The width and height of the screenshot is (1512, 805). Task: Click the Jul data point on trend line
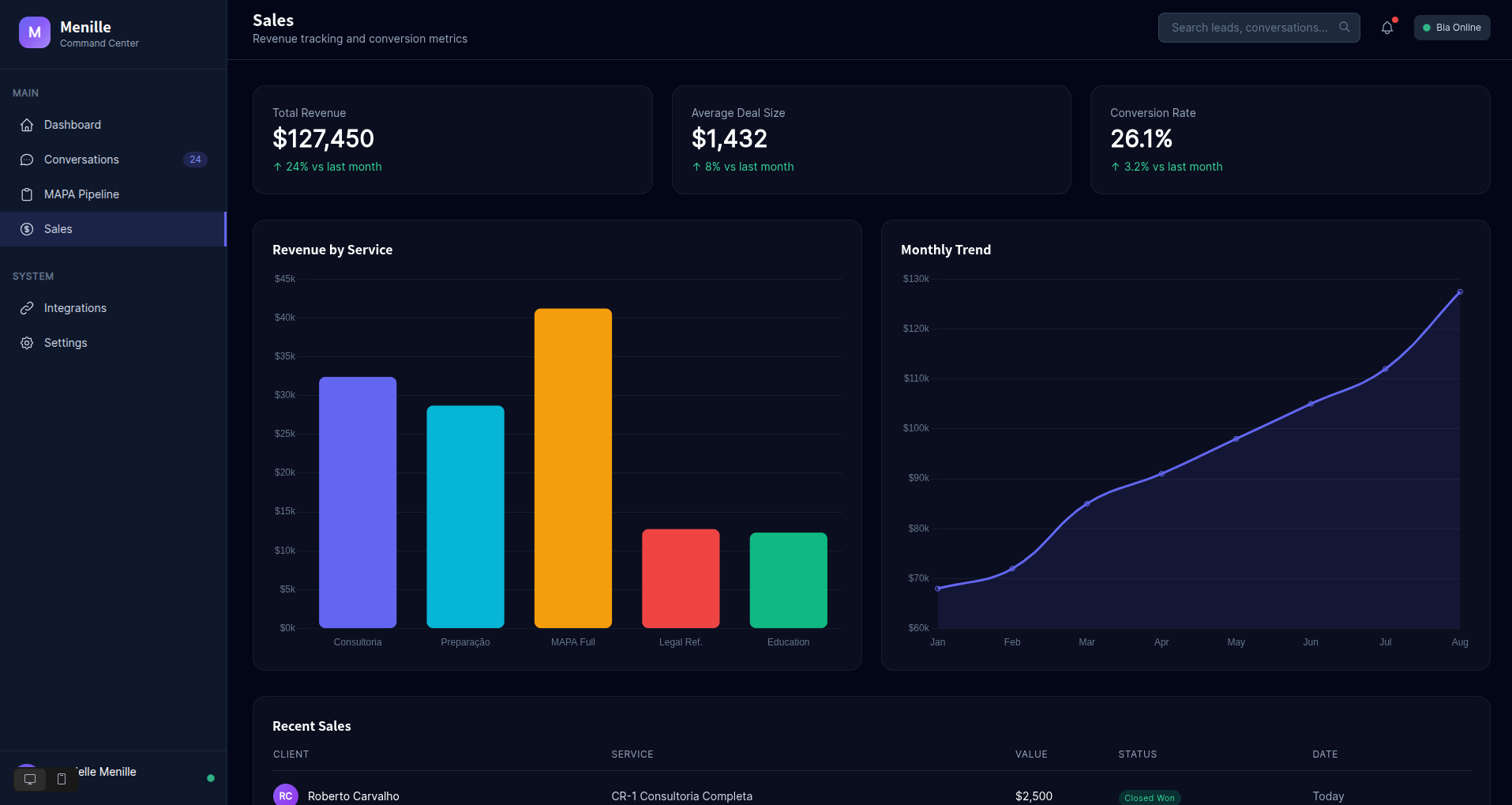point(1386,369)
